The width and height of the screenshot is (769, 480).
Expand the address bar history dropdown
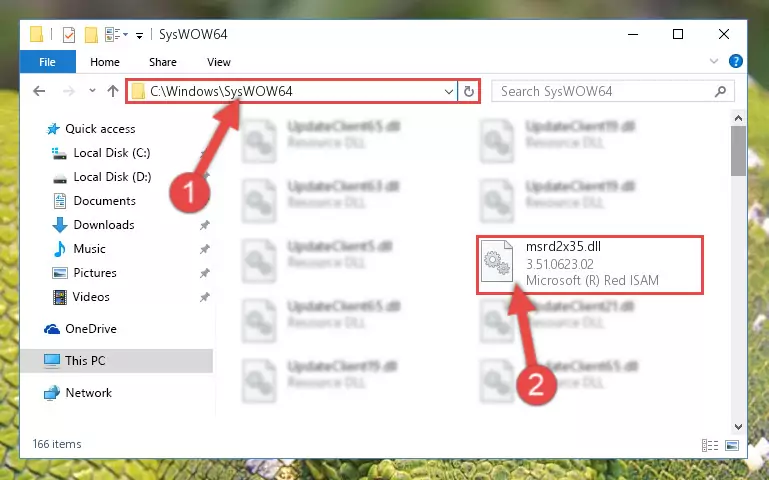(448, 91)
